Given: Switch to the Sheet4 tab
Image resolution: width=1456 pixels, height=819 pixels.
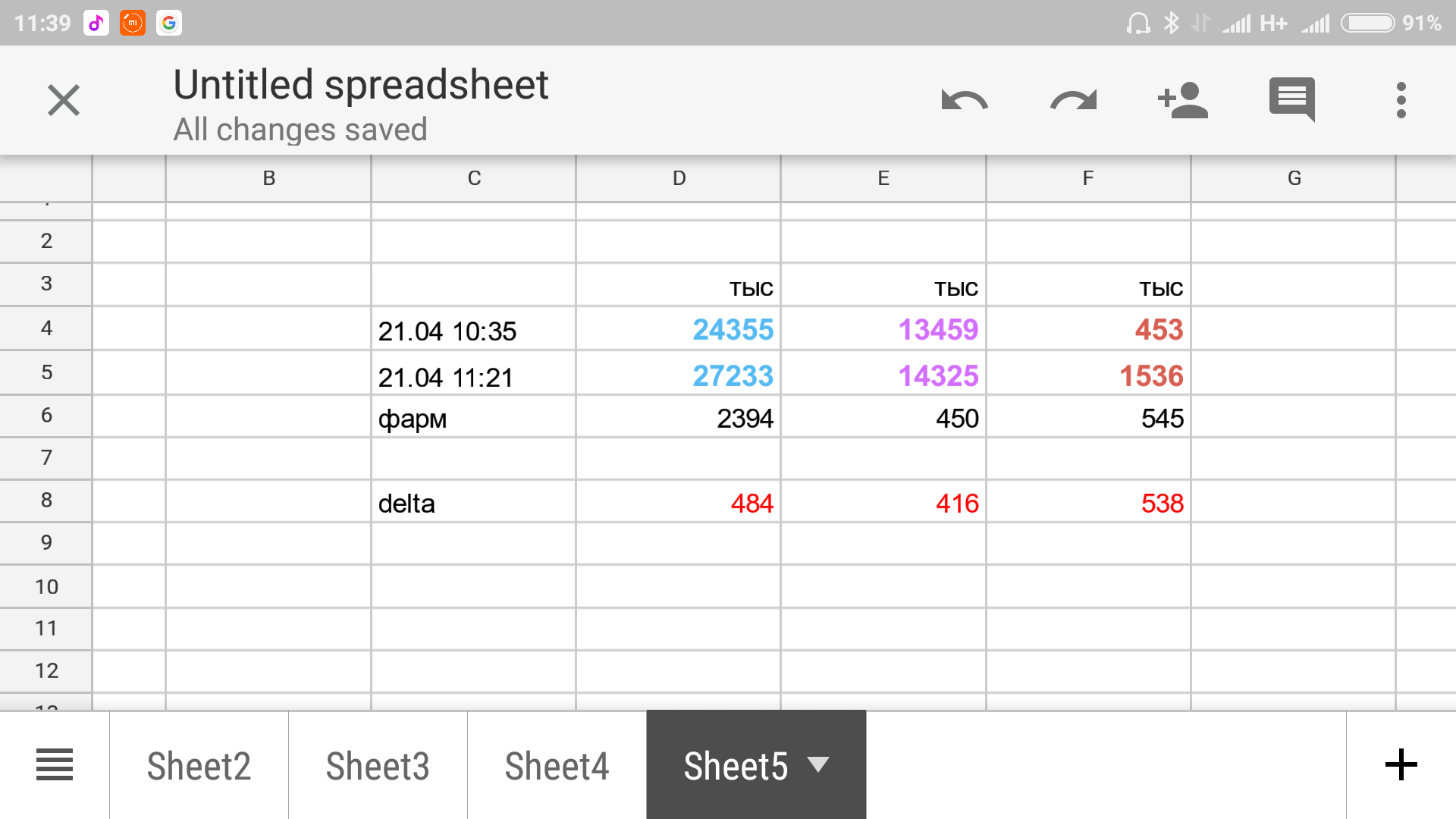Looking at the screenshot, I should [557, 765].
